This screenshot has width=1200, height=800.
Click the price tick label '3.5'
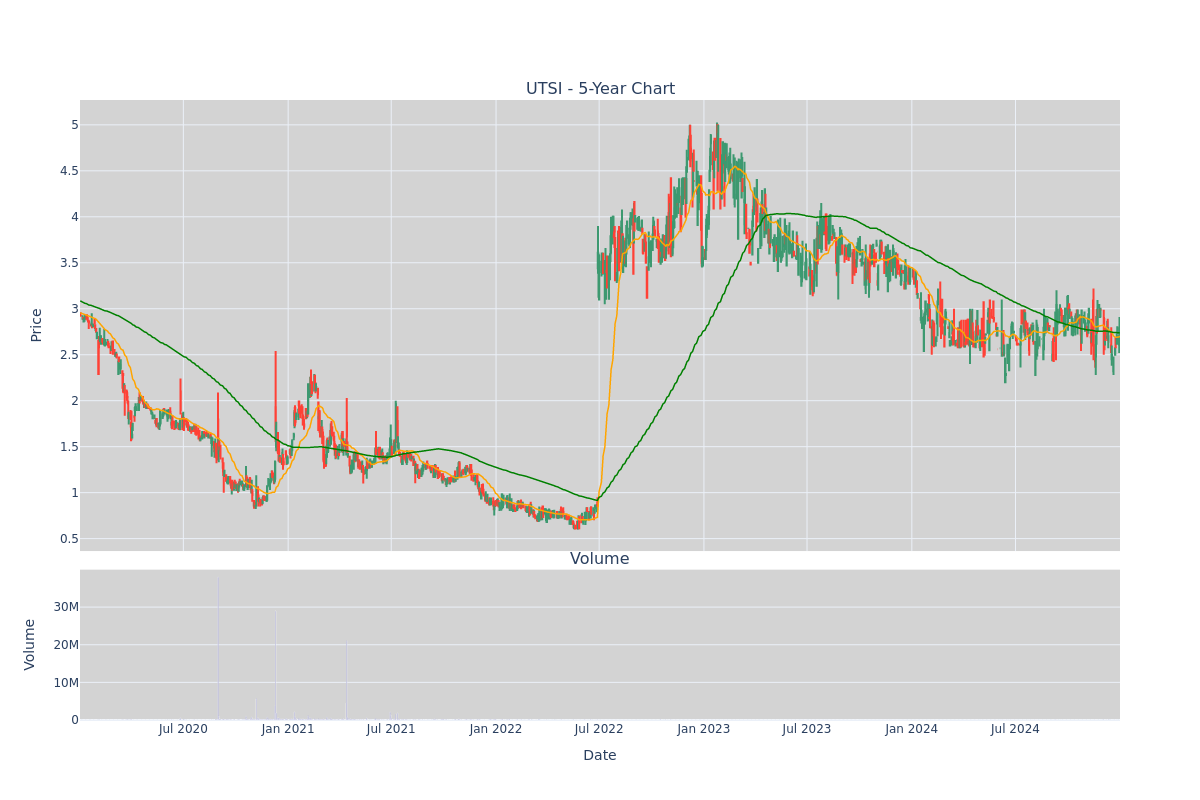pyautogui.click(x=68, y=263)
